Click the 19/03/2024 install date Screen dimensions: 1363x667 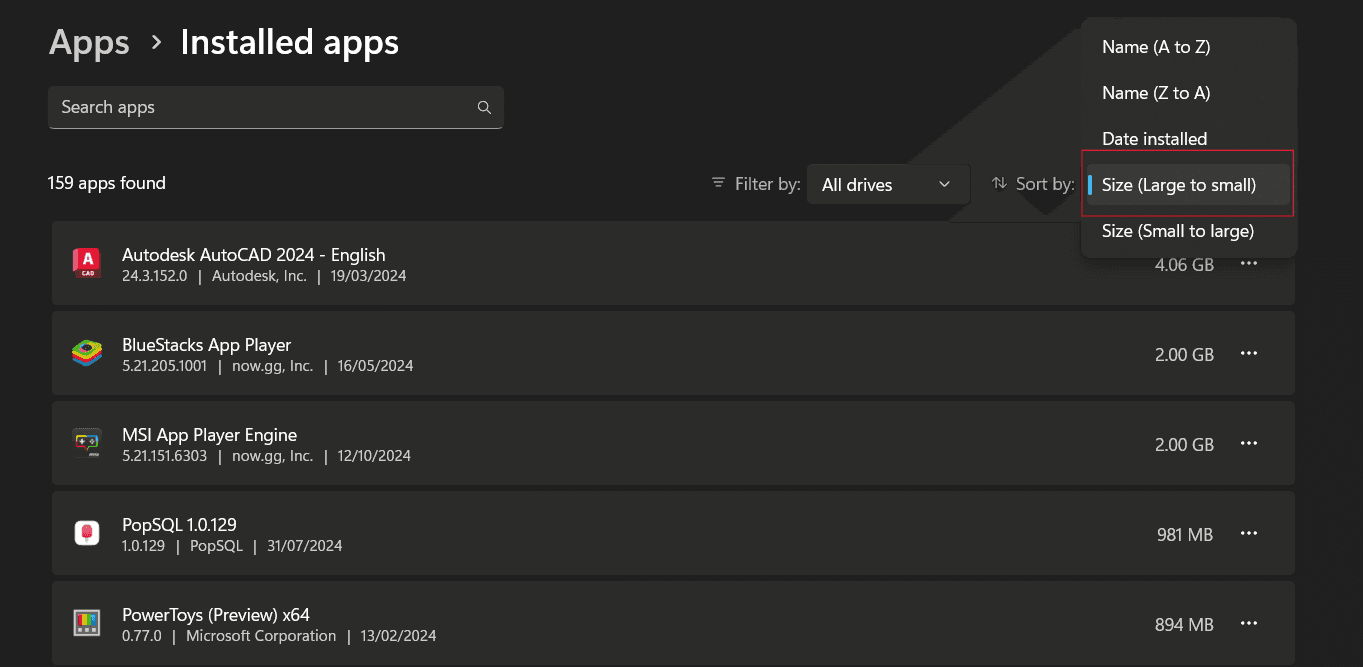(x=368, y=276)
